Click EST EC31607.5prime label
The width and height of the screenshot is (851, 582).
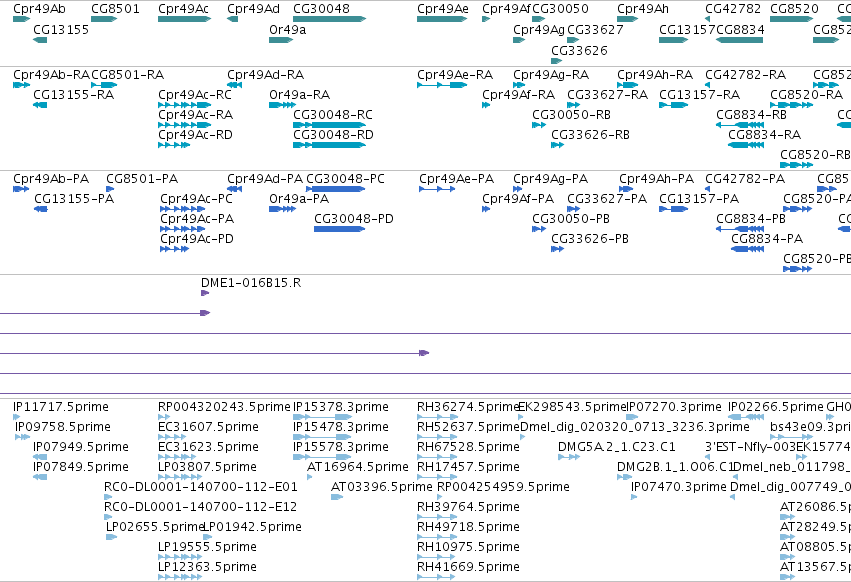[x=208, y=427]
